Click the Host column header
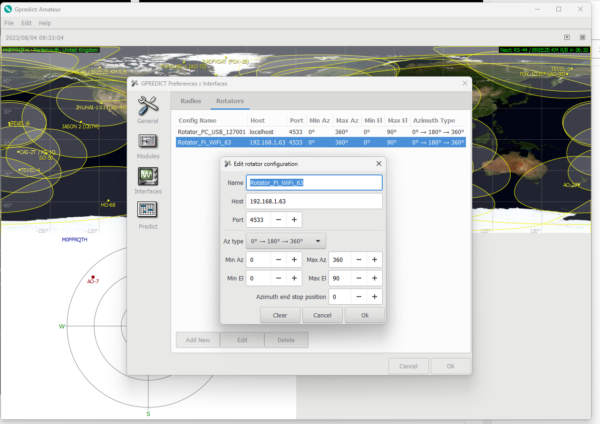Viewport: 600px width, 424px height. point(258,121)
